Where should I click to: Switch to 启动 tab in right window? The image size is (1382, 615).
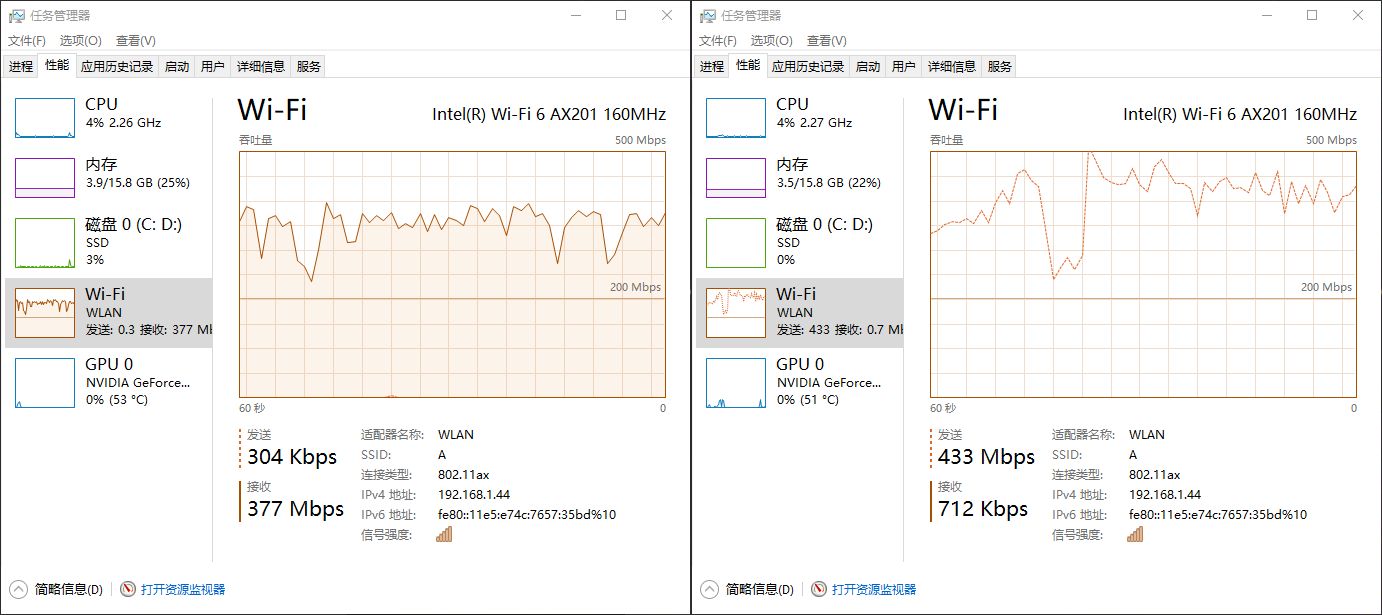pos(868,67)
